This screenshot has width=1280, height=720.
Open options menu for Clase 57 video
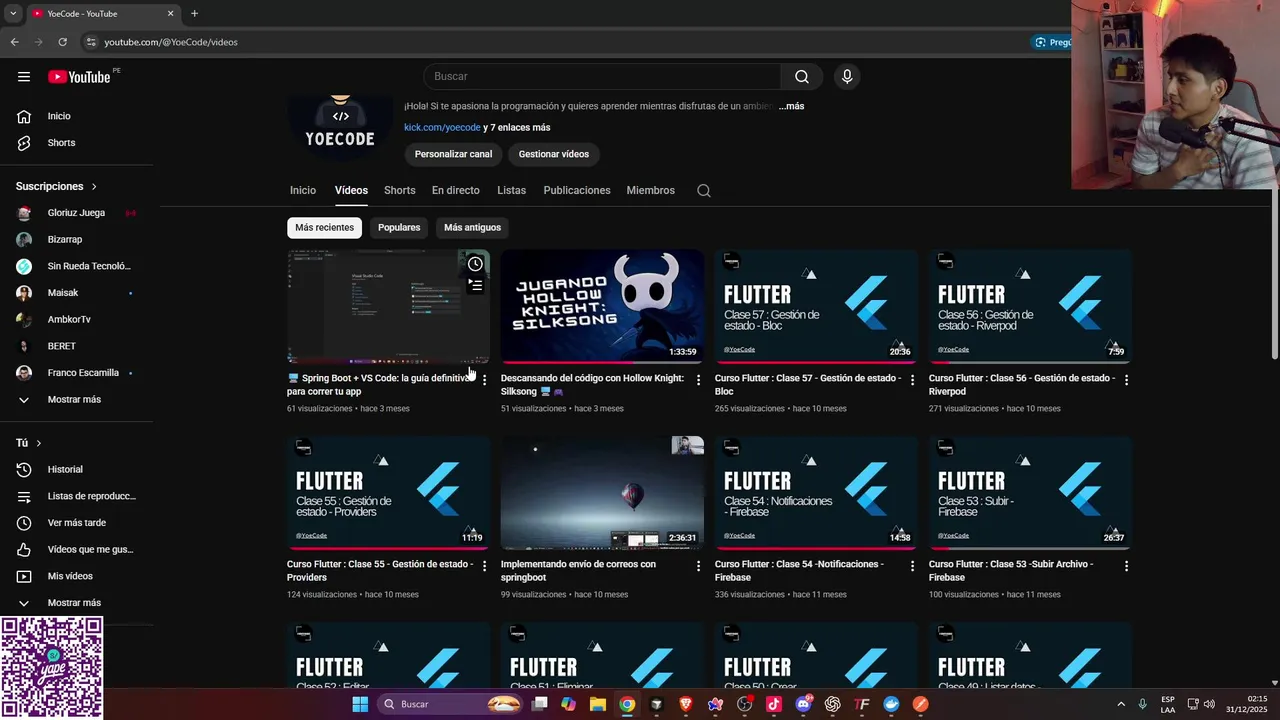[912, 380]
